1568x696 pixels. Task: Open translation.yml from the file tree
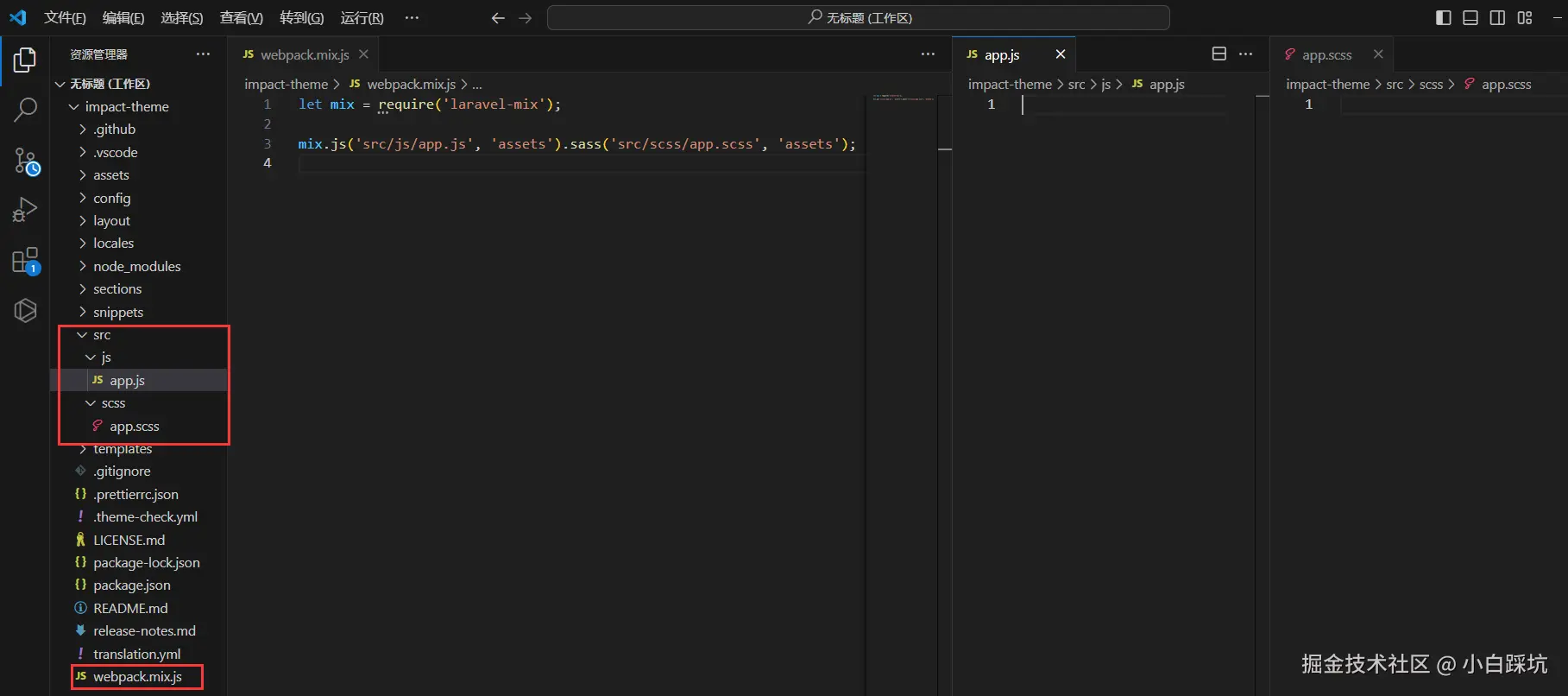click(x=138, y=655)
